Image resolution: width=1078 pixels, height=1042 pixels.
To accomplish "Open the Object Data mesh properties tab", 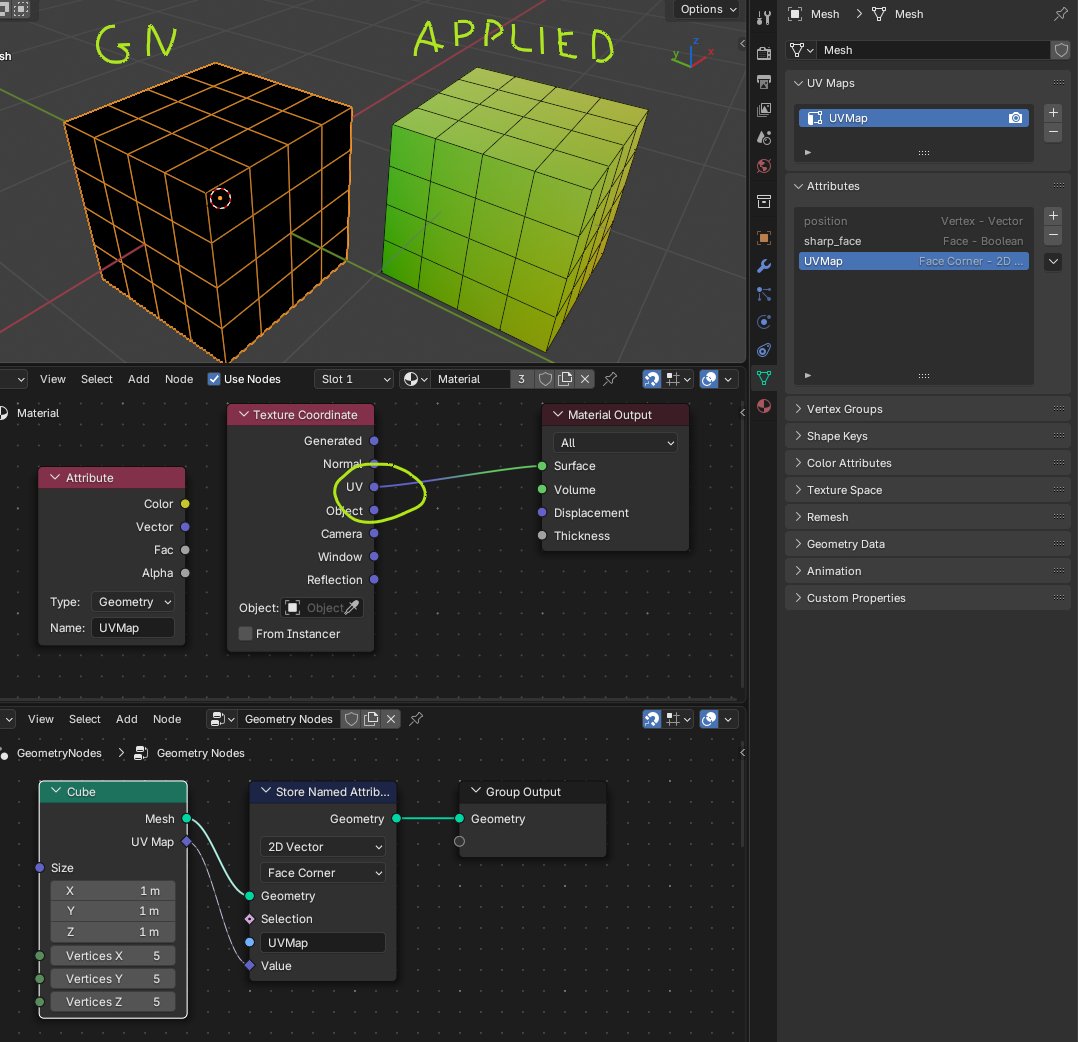I will coord(764,377).
